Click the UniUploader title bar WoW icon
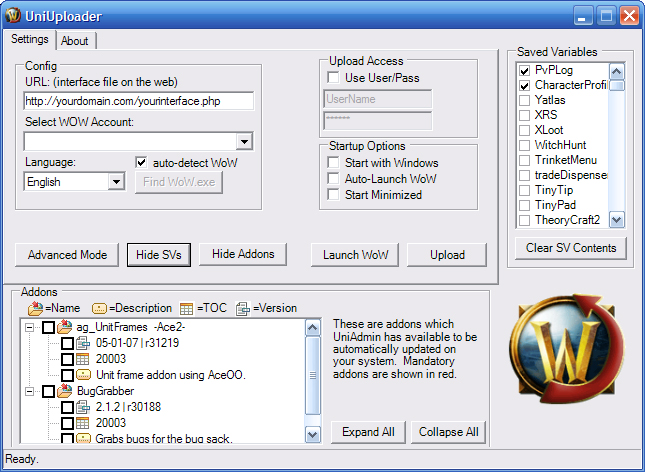 coord(13,16)
